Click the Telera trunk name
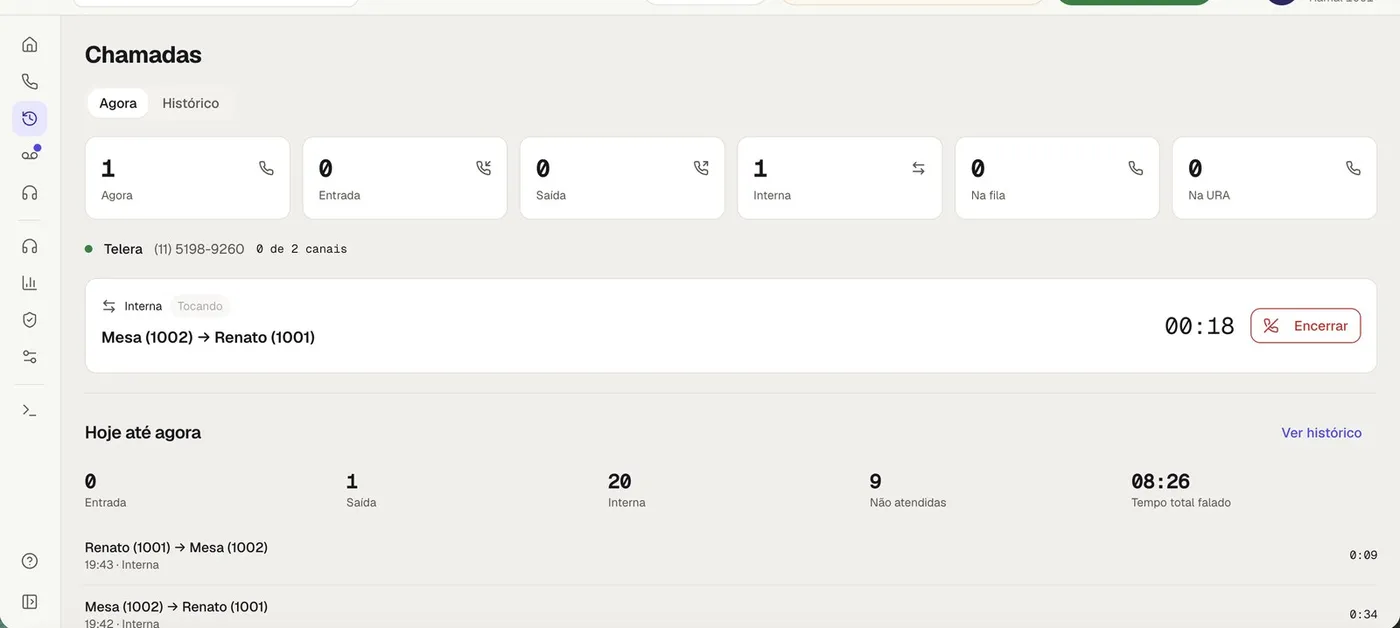Screen dimensions: 1400x628 tap(123, 249)
